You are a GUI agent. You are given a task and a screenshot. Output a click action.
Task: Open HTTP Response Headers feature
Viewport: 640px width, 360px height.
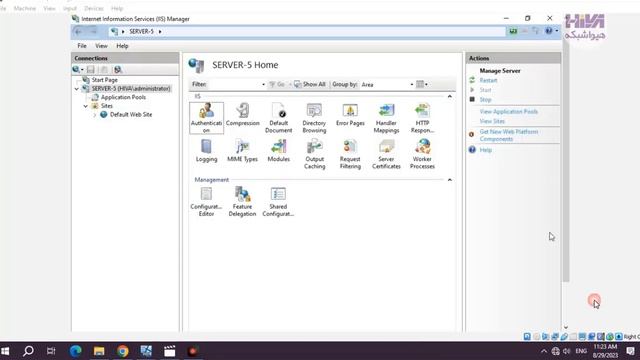[x=422, y=118]
